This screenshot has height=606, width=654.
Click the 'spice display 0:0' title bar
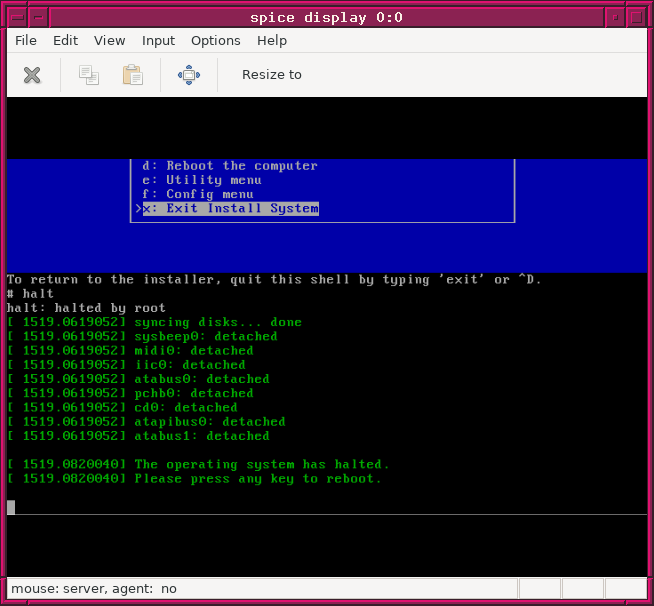click(x=326, y=17)
